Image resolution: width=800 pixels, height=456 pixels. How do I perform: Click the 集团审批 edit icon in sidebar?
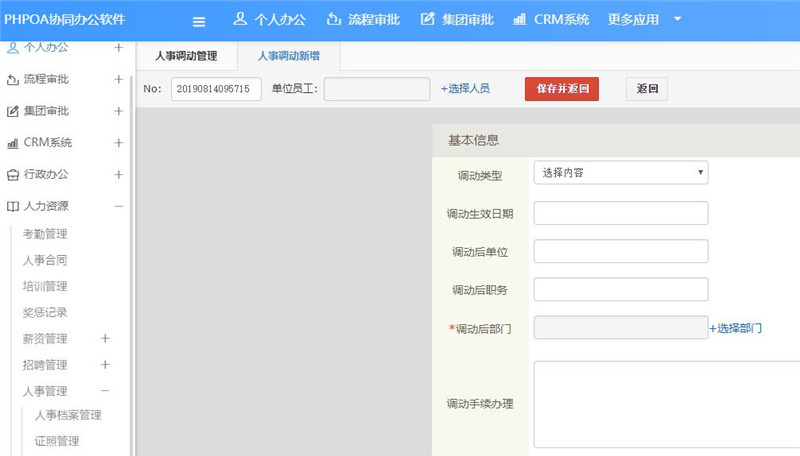tap(13, 111)
